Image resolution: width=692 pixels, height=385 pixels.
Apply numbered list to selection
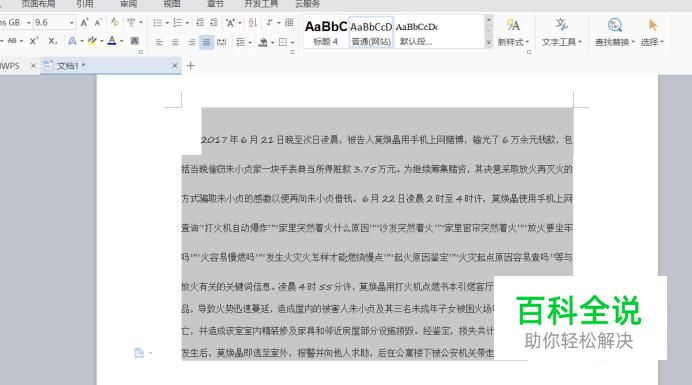(178, 23)
